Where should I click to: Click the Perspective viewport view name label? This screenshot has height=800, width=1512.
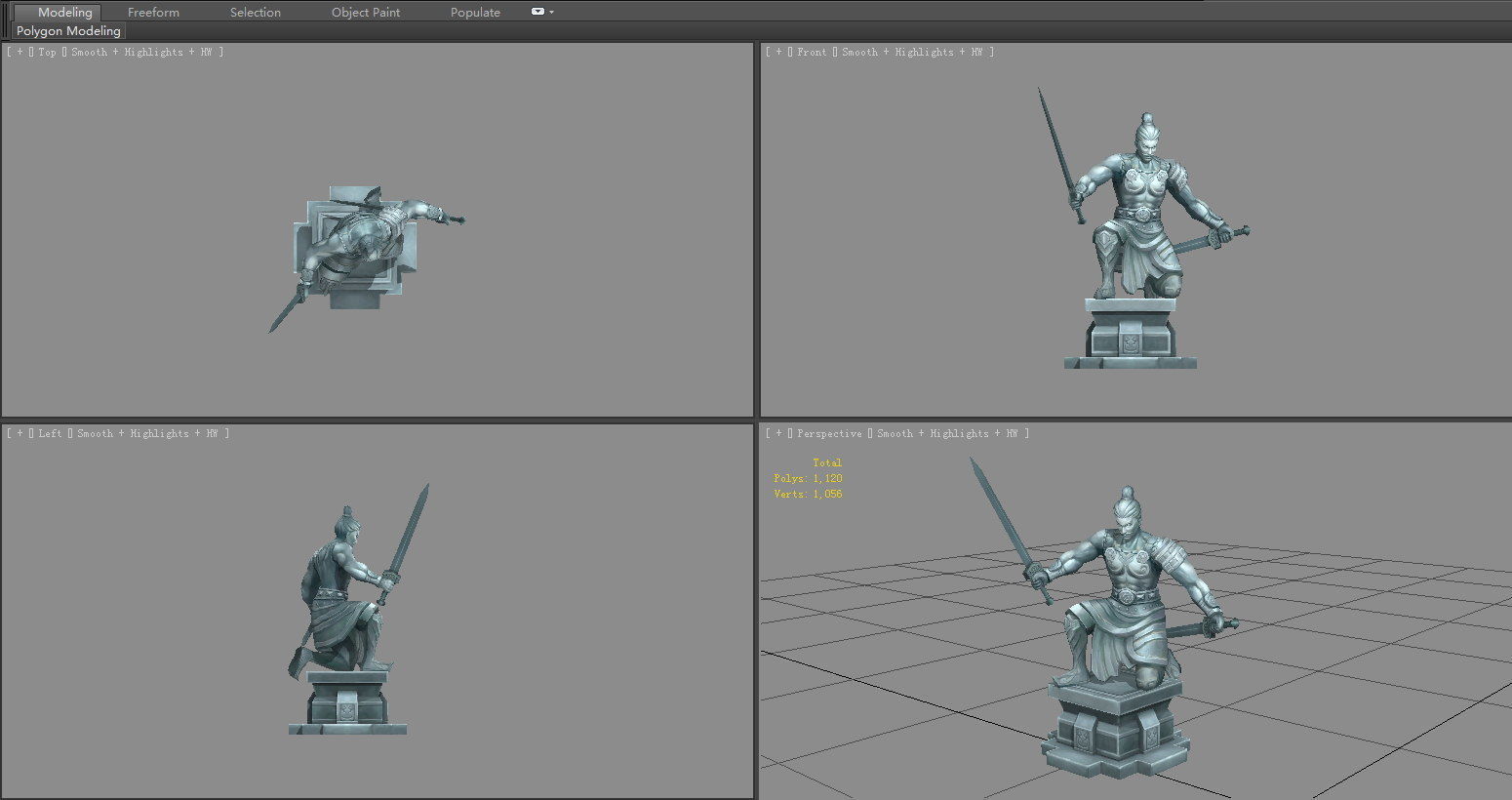pyautogui.click(x=829, y=433)
